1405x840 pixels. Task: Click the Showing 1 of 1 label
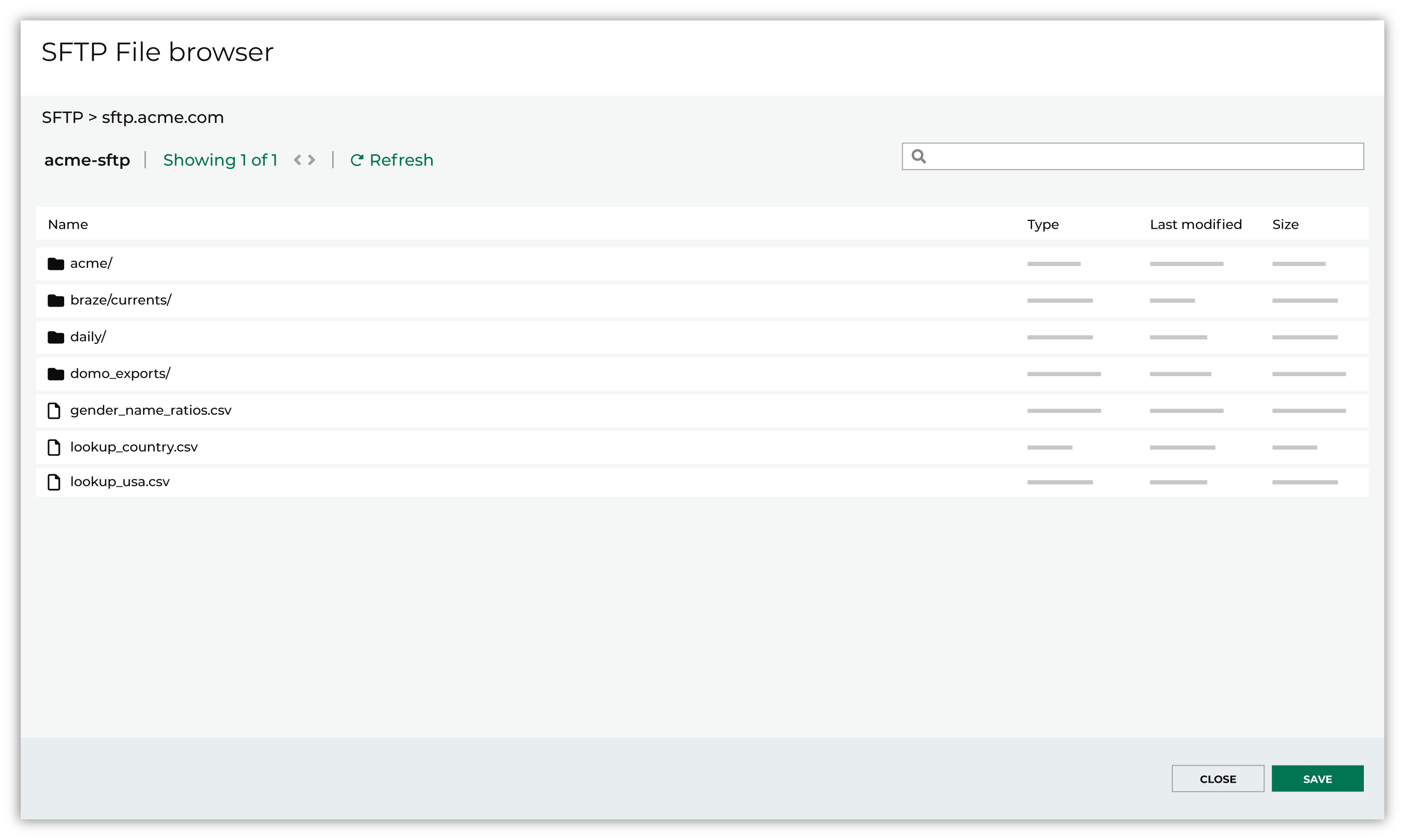tap(220, 159)
